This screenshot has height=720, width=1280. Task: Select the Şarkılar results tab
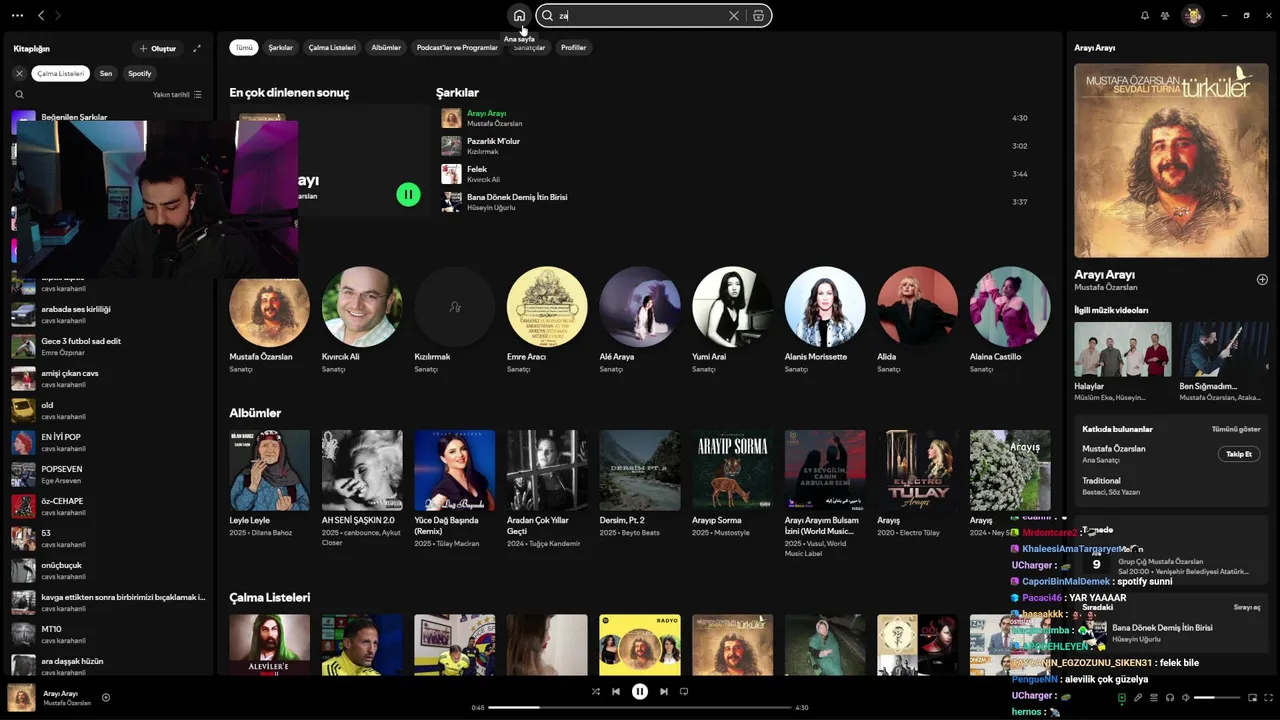[x=281, y=47]
